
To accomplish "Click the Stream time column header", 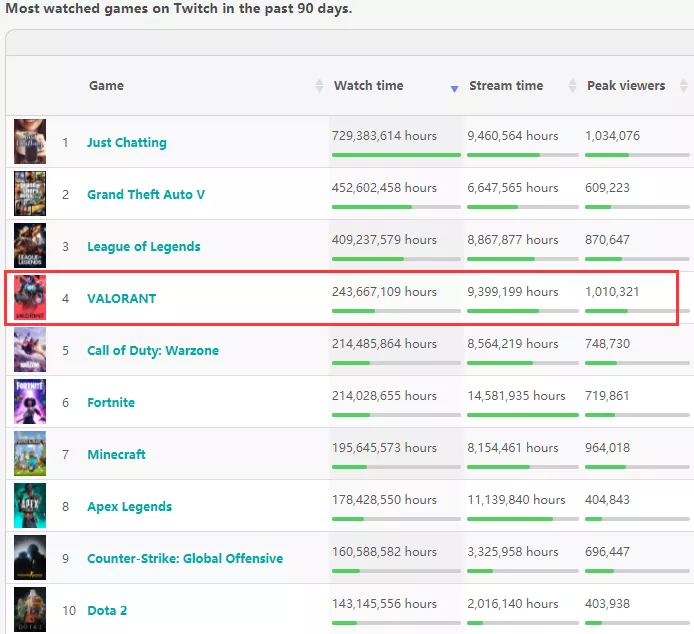I will point(506,85).
